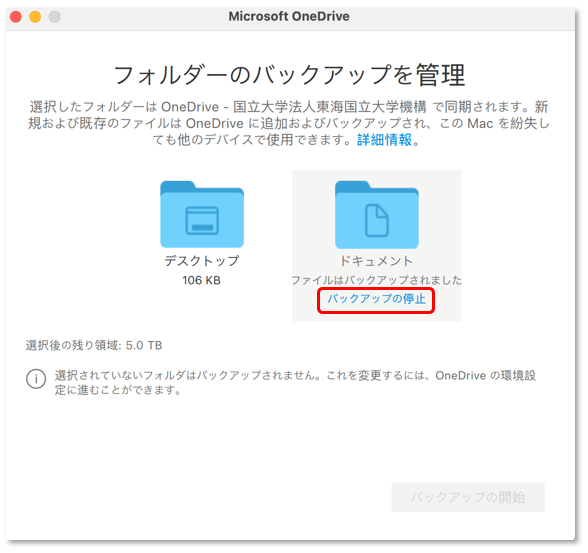Click the この Mac を紛失し text in description
The image size is (588, 553).
(x=494, y=123)
